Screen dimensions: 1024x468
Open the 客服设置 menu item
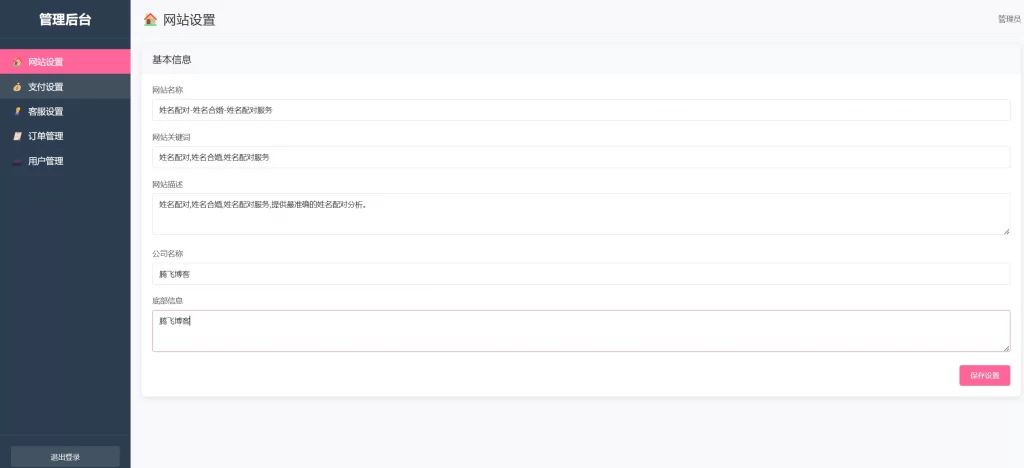tap(46, 111)
